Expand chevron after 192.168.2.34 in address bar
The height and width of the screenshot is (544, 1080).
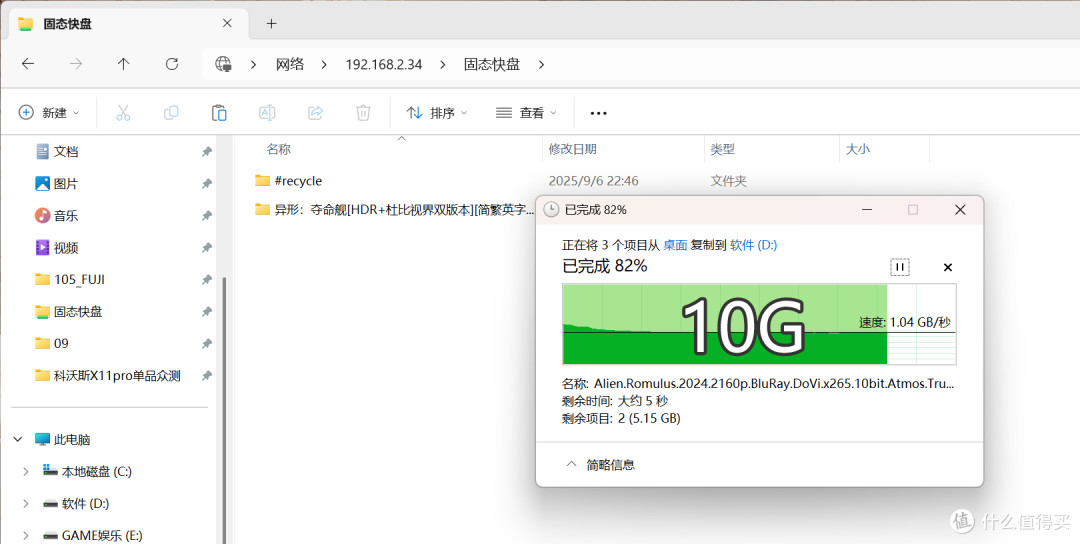(x=442, y=64)
